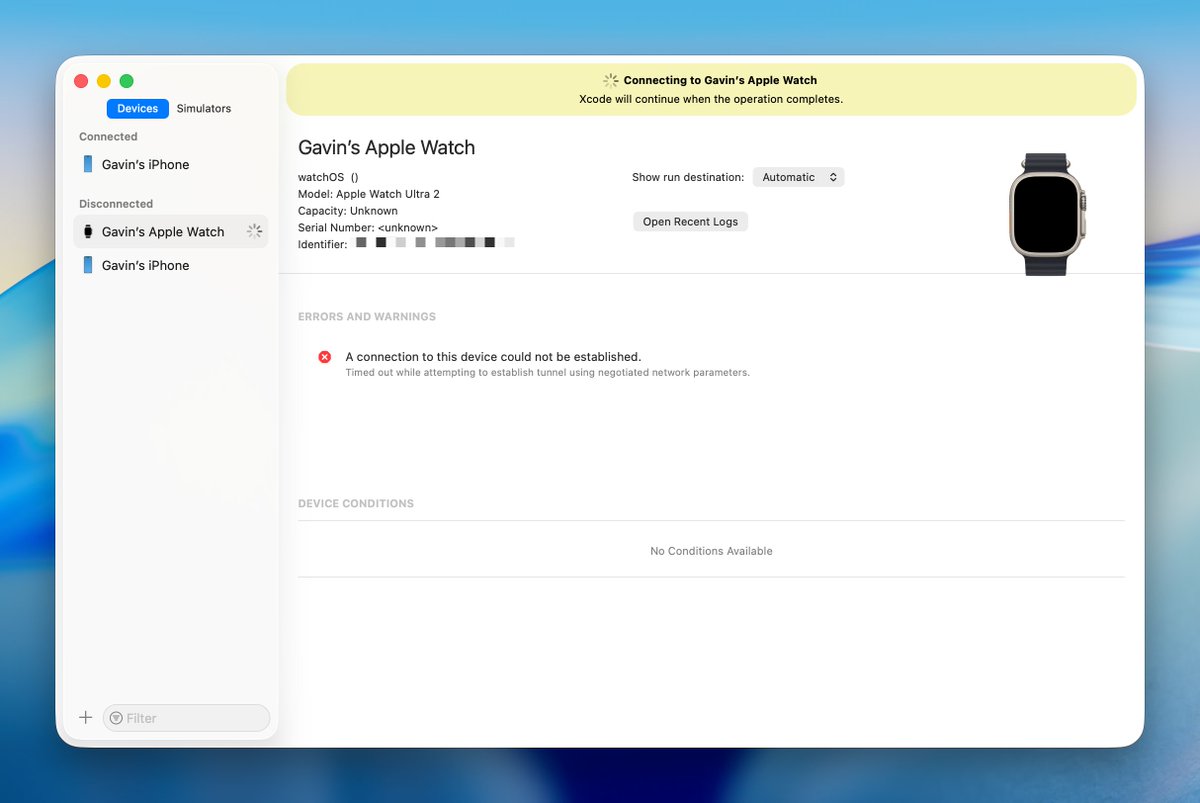Click the 'Disconnected' section header in sidebar

coord(116,204)
